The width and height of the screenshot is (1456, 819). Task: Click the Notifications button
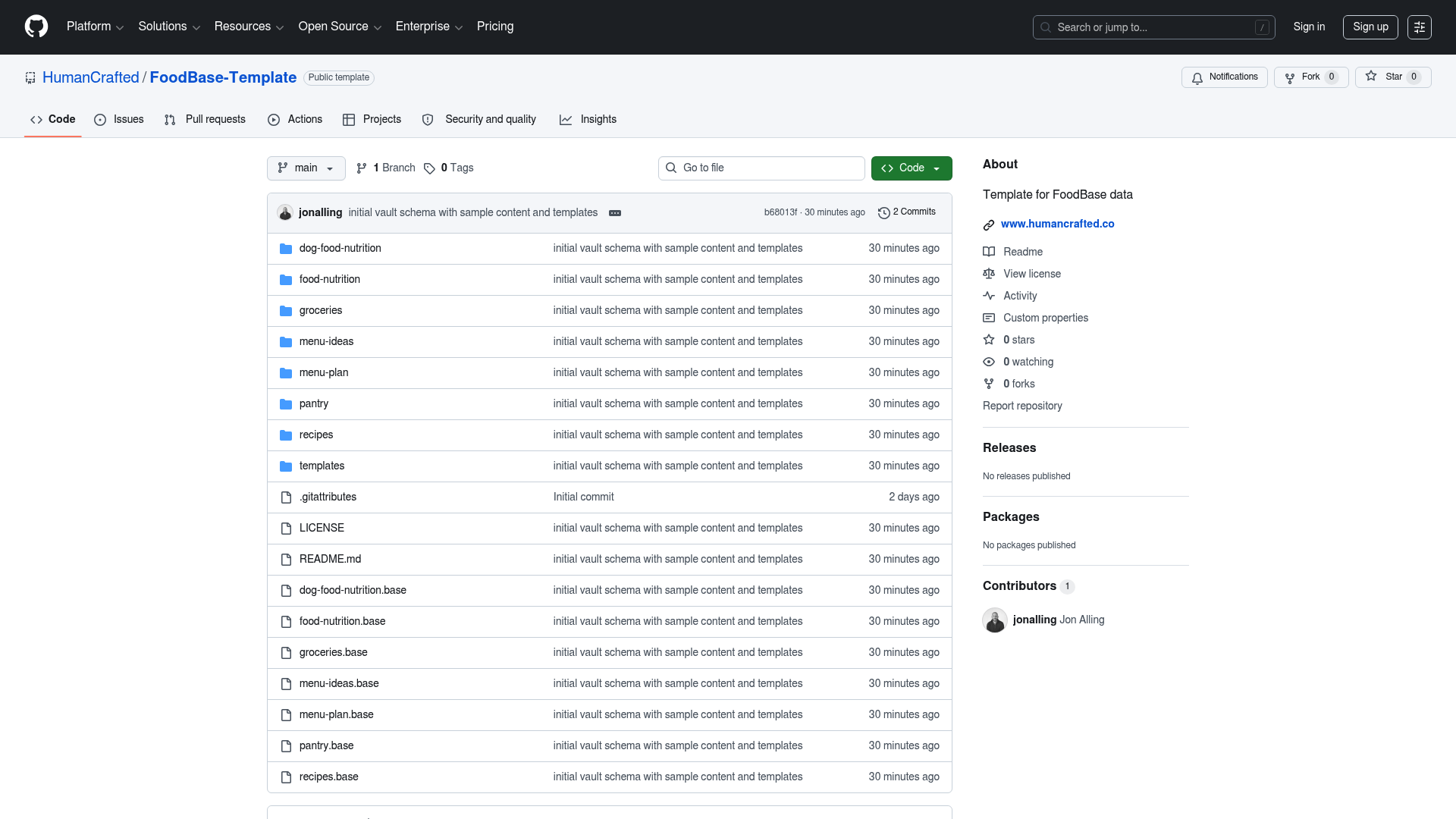(1224, 77)
